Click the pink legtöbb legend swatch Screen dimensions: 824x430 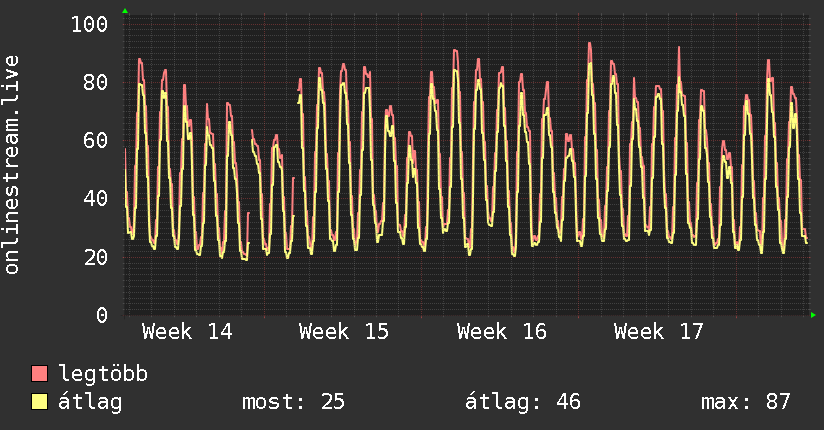[x=39, y=373]
